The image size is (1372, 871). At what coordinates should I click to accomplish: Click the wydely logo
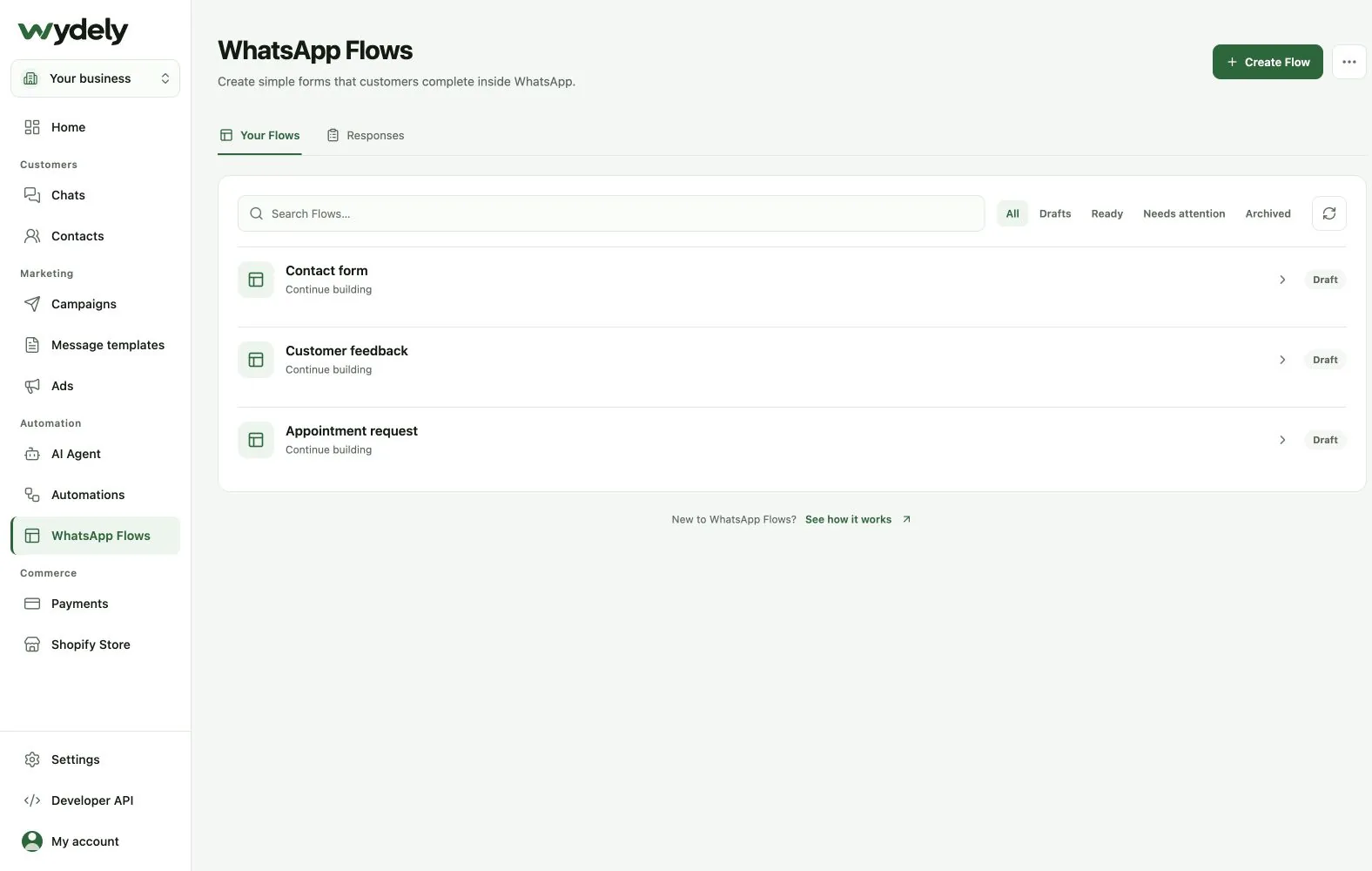73,30
